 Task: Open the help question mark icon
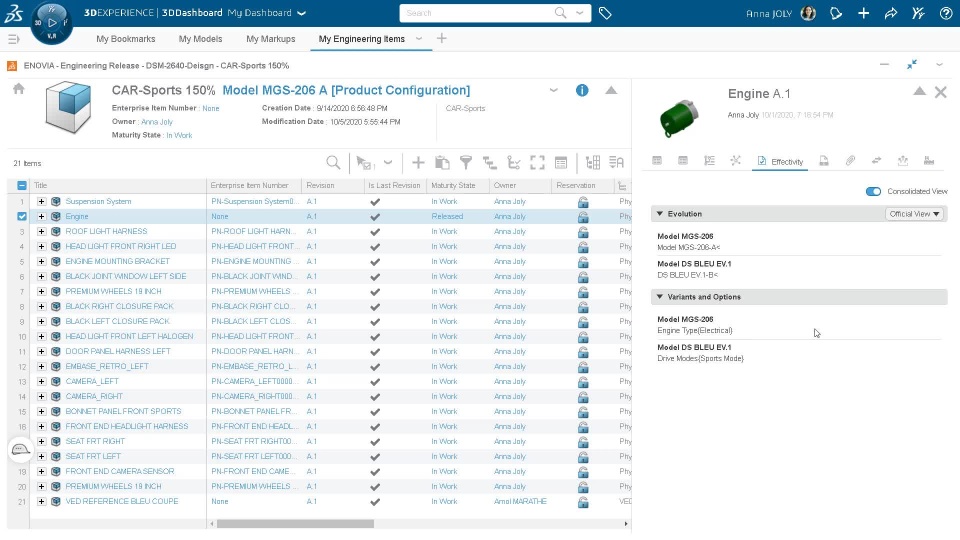[946, 13]
